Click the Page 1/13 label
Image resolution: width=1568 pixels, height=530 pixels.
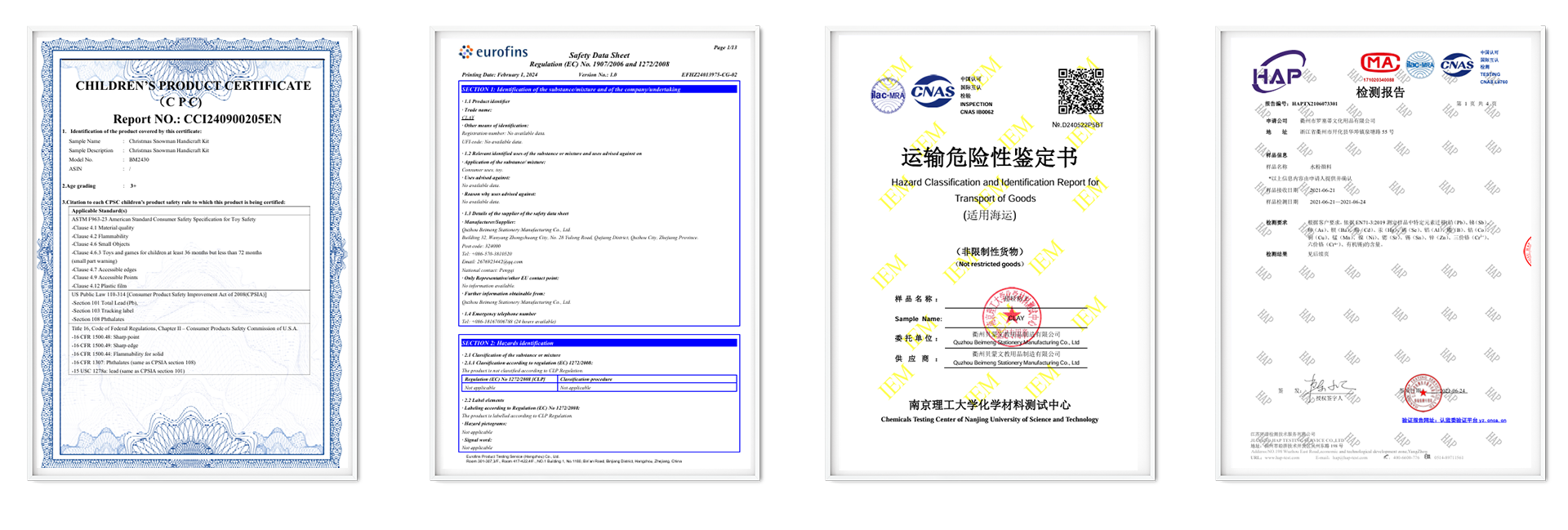(x=725, y=47)
